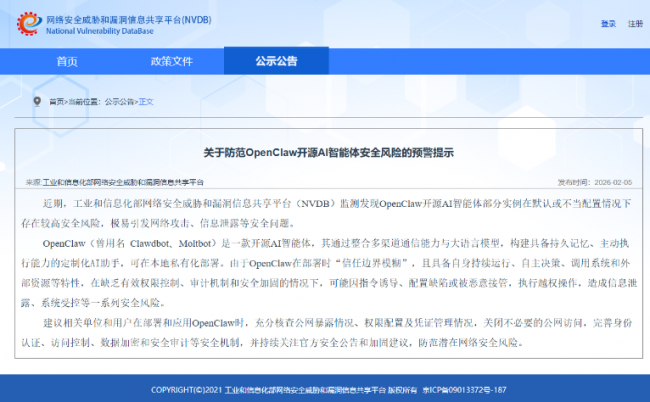
Task: Click the paragraph starting with 近期，工业和信息化部
Action: click(326, 213)
